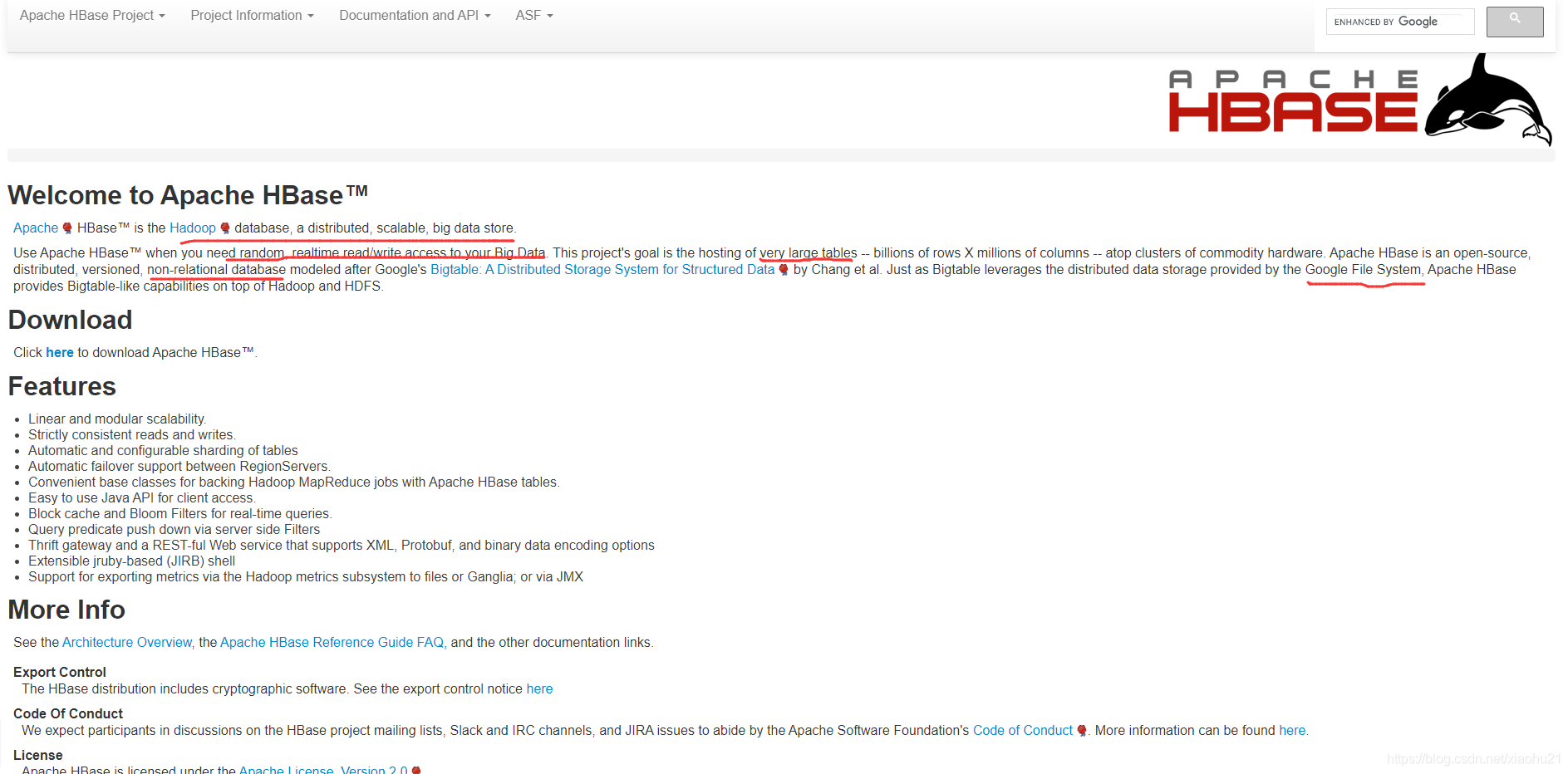Click 'Google File System' text
1568x774 pixels.
coord(1363,269)
